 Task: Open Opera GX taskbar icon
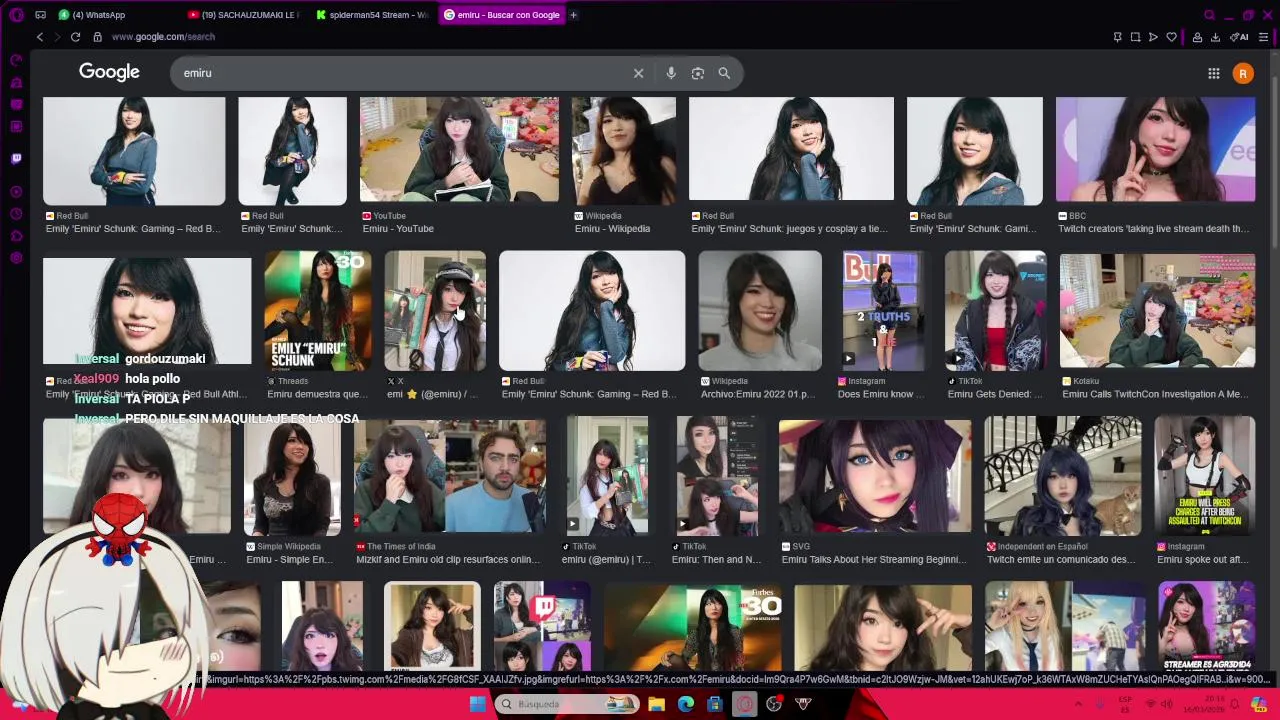(x=744, y=704)
